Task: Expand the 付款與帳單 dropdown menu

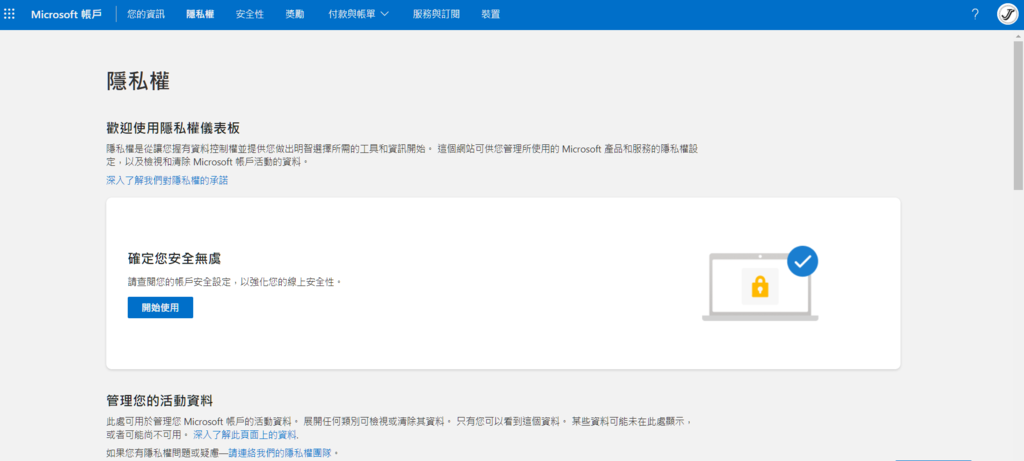Action: click(x=359, y=14)
